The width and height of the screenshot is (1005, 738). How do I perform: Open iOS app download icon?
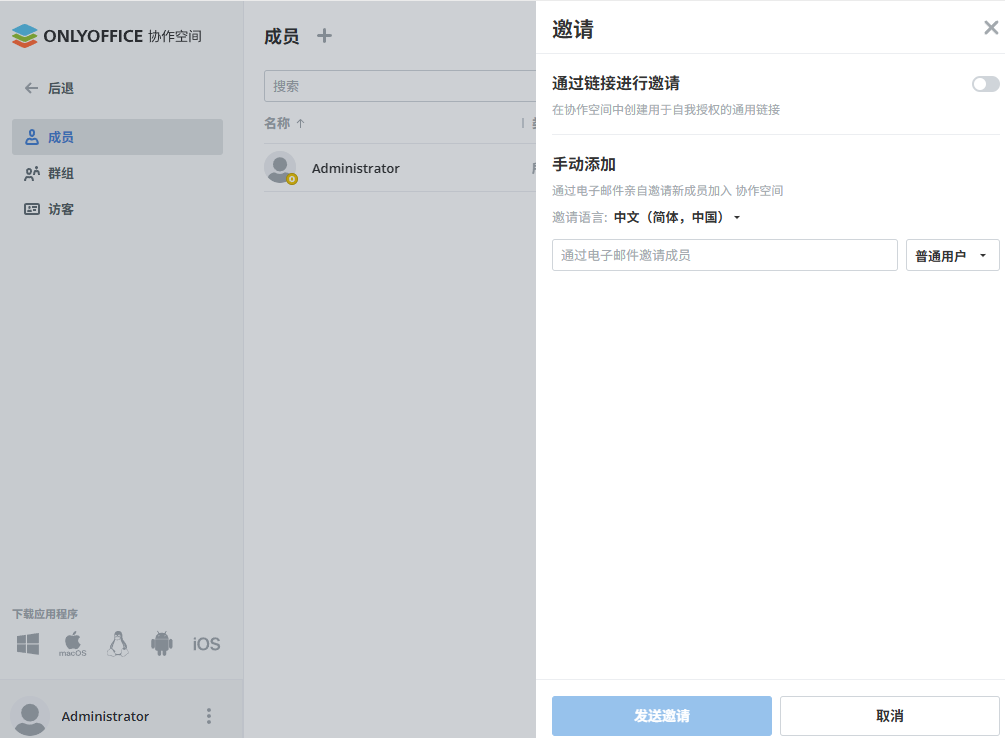click(x=206, y=644)
